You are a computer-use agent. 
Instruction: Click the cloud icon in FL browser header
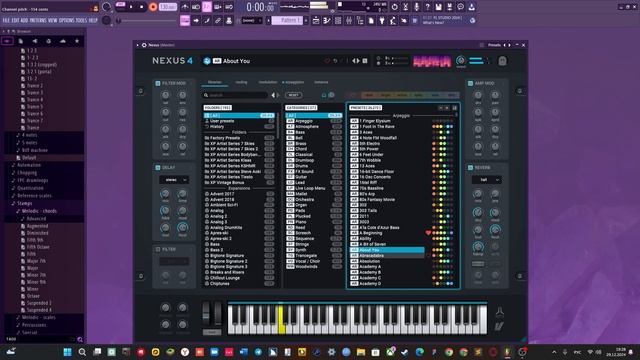(x=62, y=41)
